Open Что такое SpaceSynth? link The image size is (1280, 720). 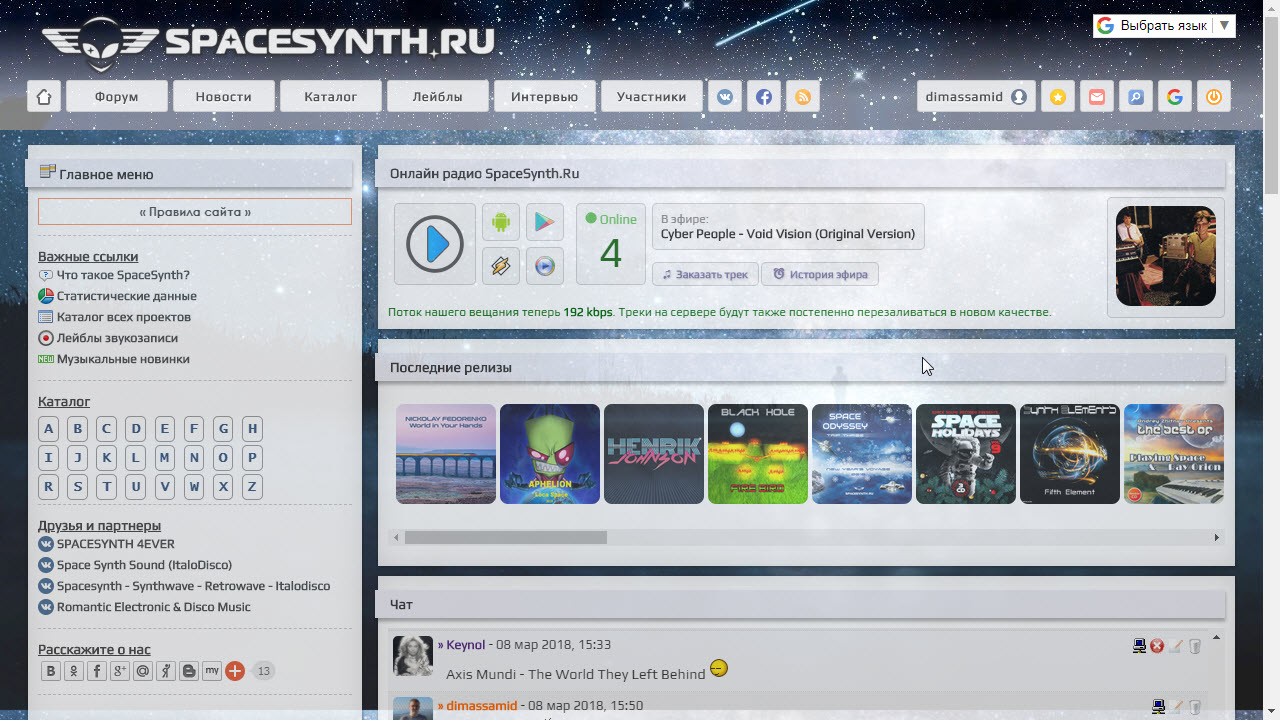(123, 275)
